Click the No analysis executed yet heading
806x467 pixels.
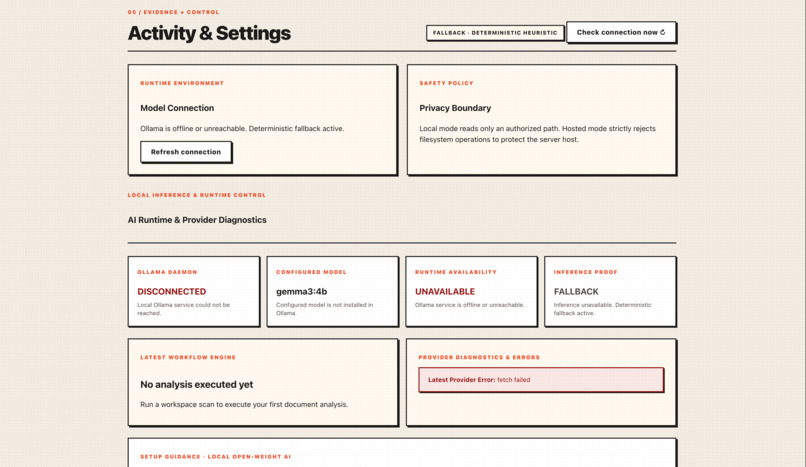pos(196,384)
